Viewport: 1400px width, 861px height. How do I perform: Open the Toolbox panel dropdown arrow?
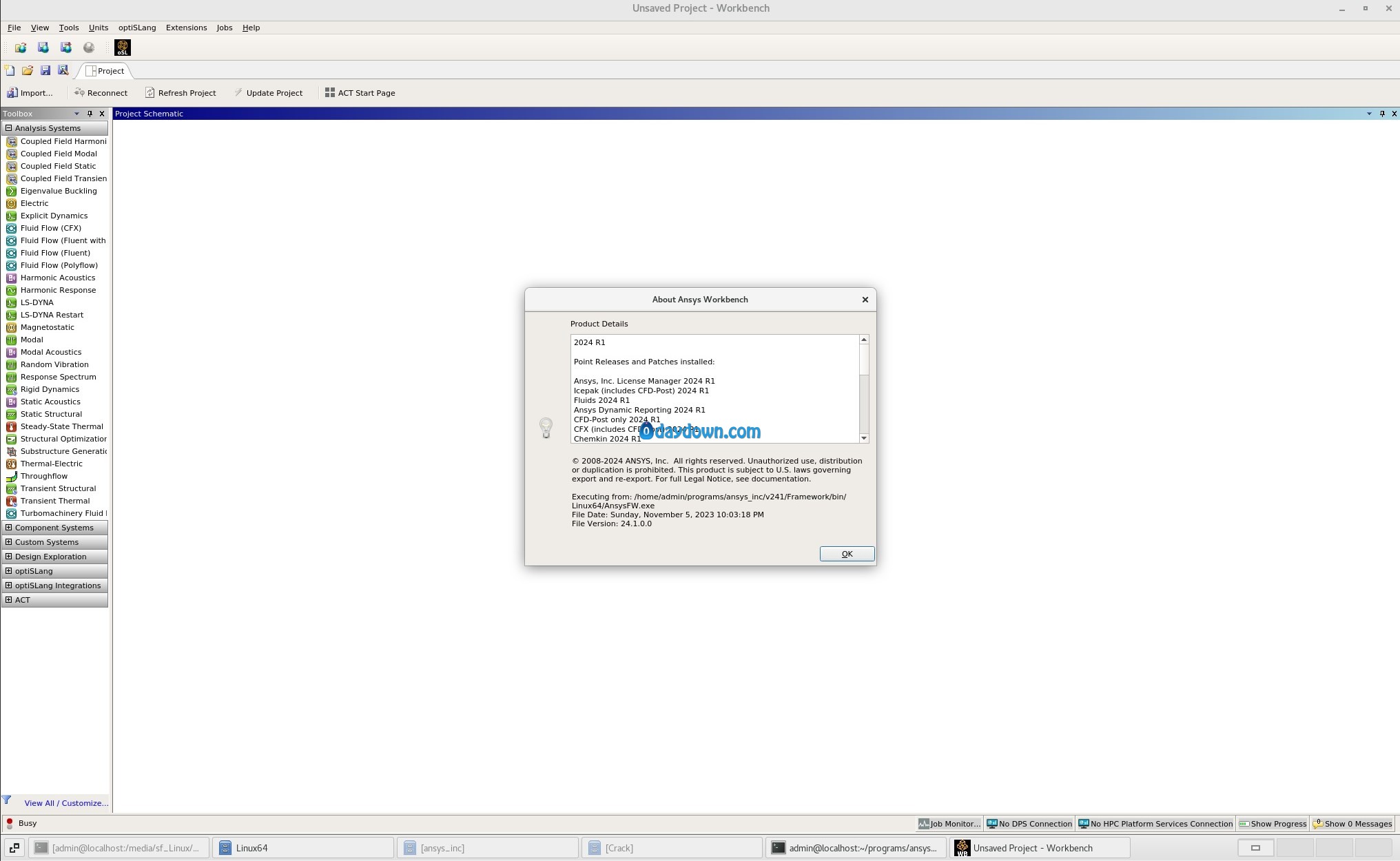click(x=76, y=114)
